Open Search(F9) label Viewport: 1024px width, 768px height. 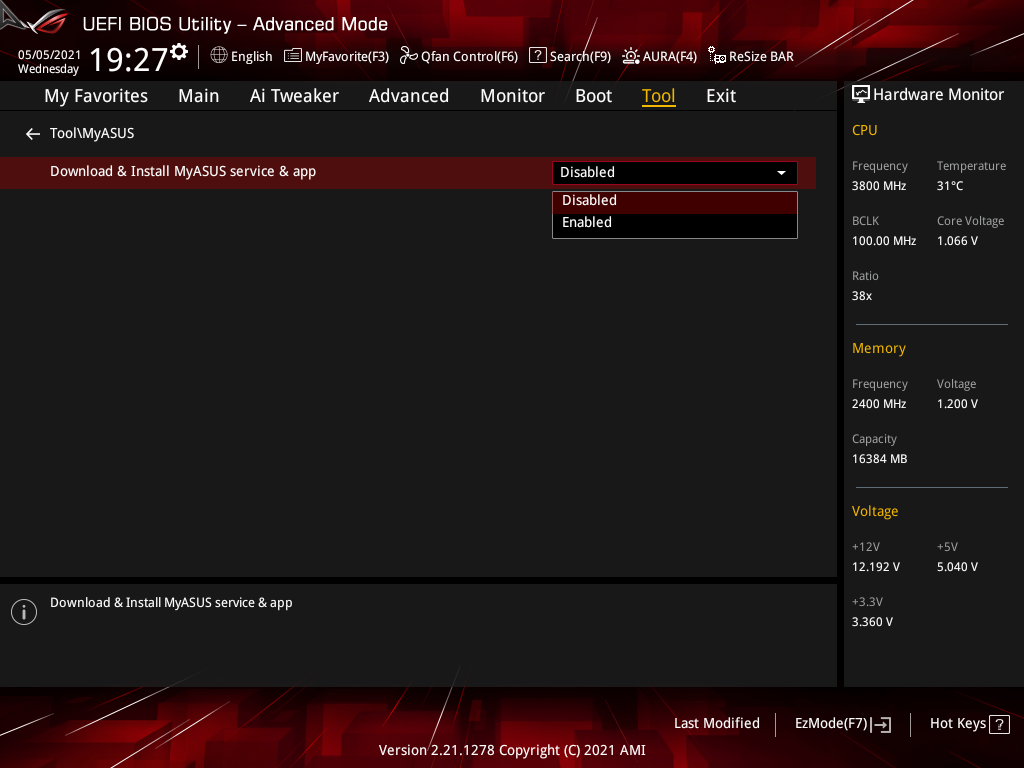[x=580, y=57]
